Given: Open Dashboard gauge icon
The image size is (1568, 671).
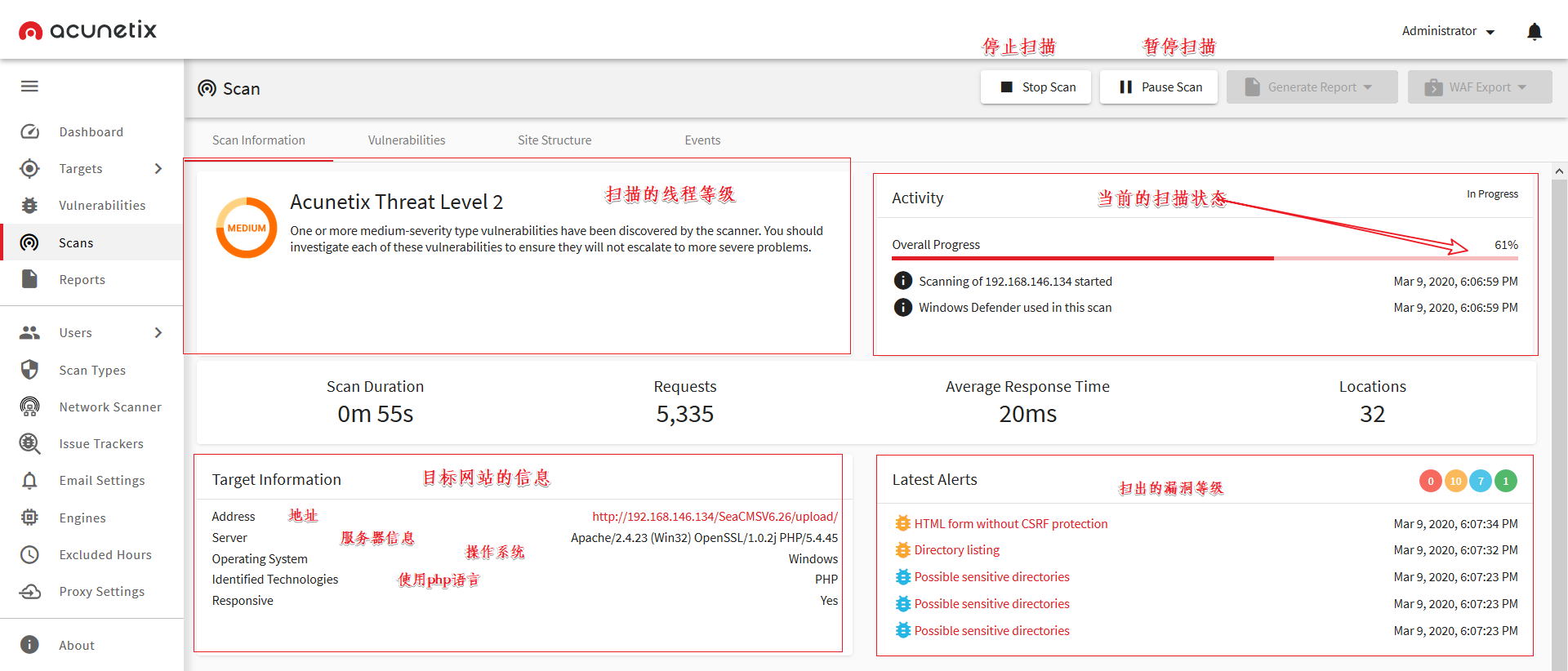Looking at the screenshot, I should click(x=29, y=131).
